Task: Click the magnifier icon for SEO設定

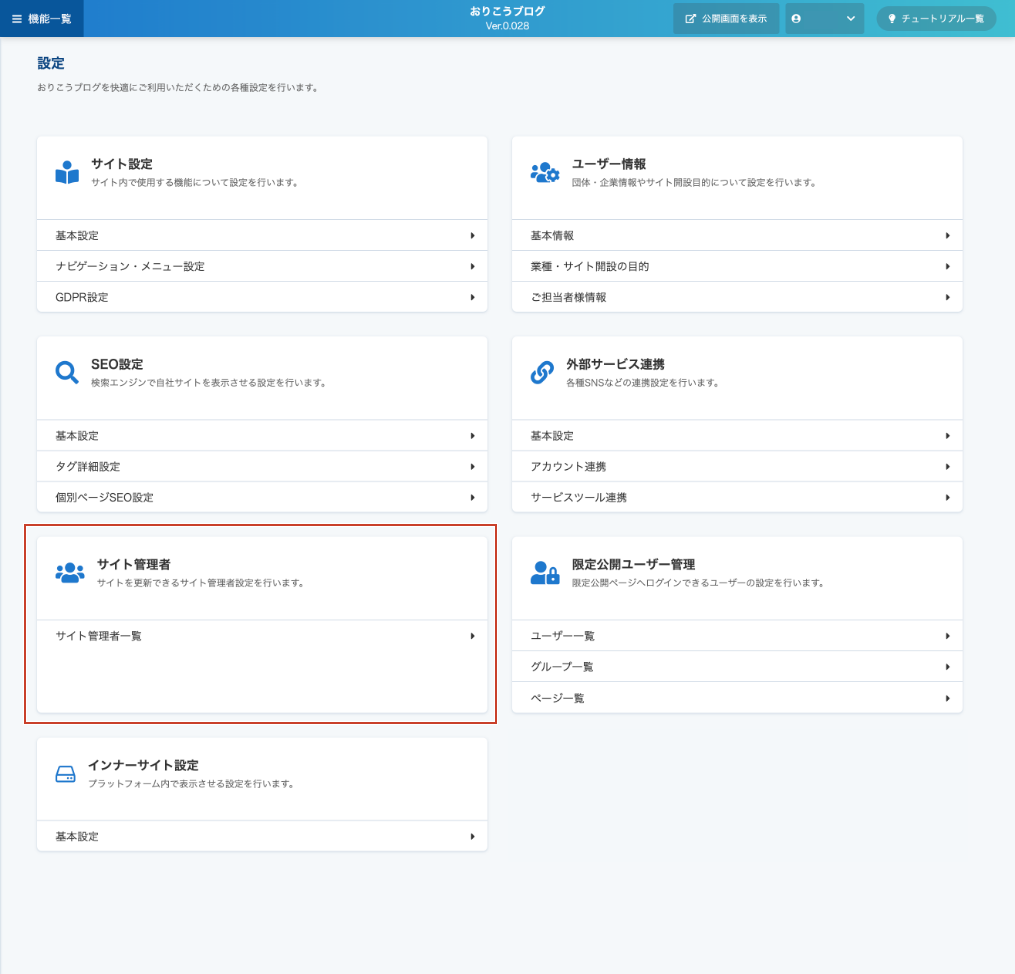Action: click(x=67, y=373)
